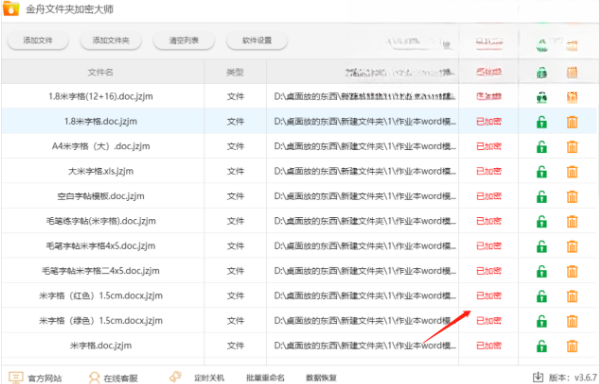Image resolution: width=599 pixels, height=384 pixels.
Task: Open 软件设置 settings
Action: click(257, 41)
